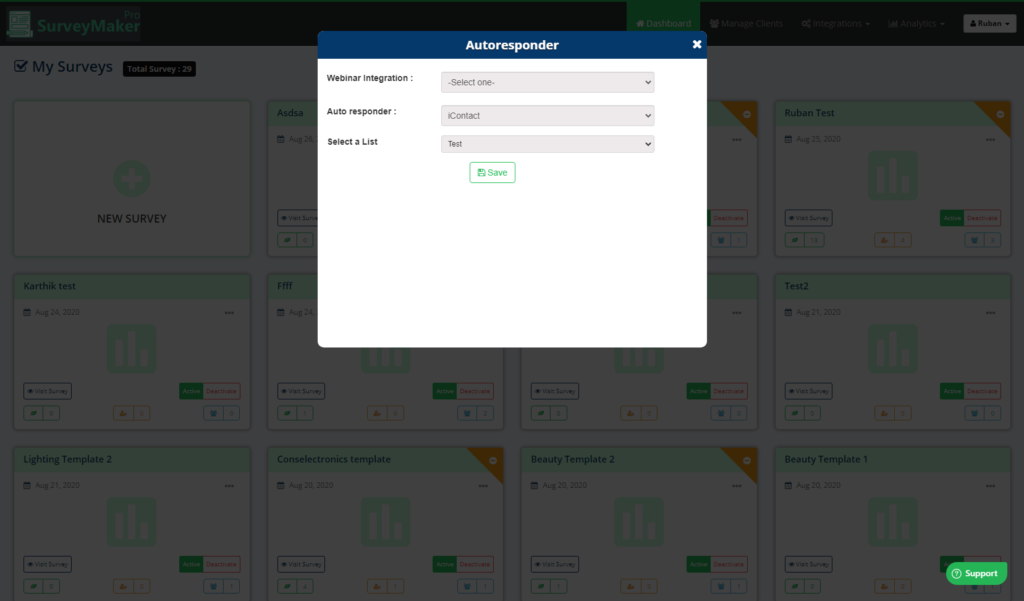Viewport: 1024px width, 601px height.
Task: Set Lighting Template 2 survey to Active
Action: point(191,564)
